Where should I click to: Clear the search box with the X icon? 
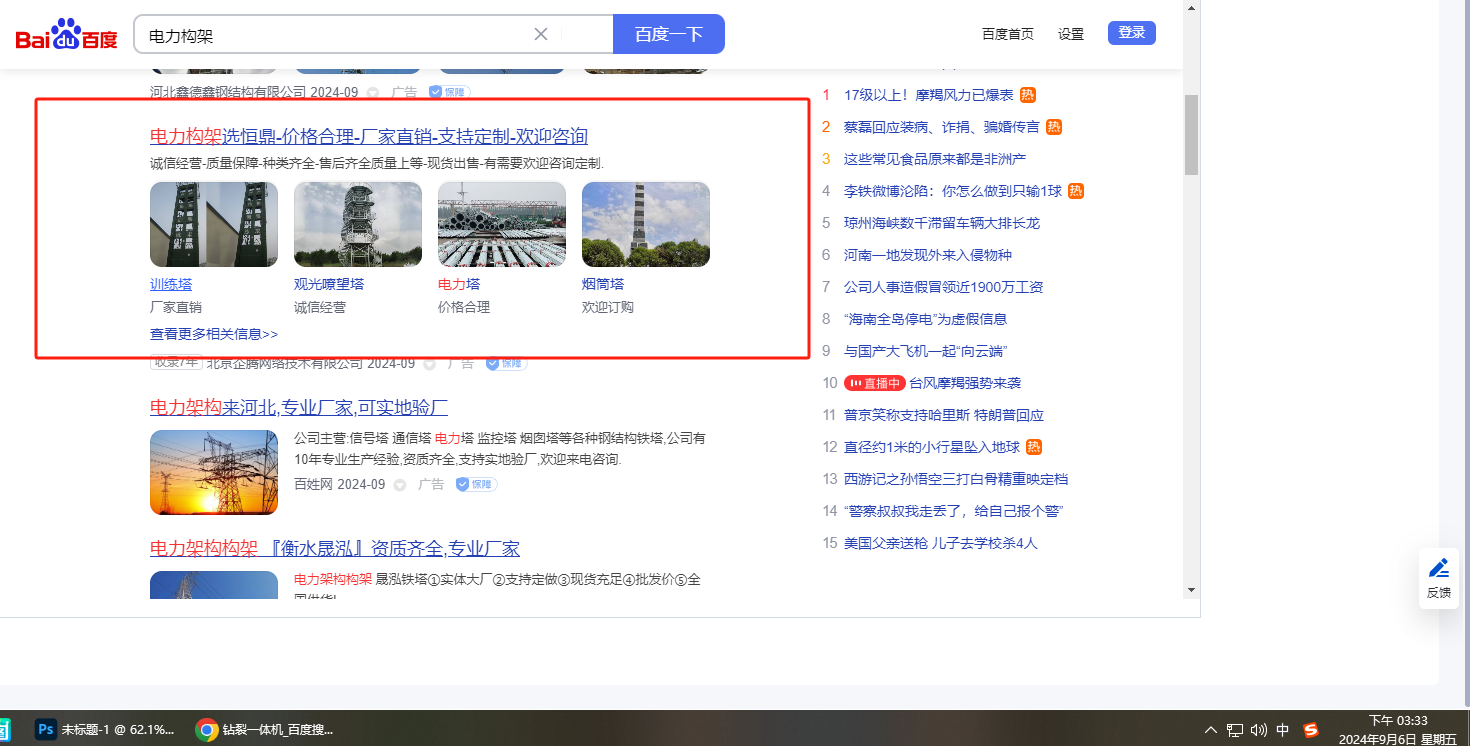(541, 34)
